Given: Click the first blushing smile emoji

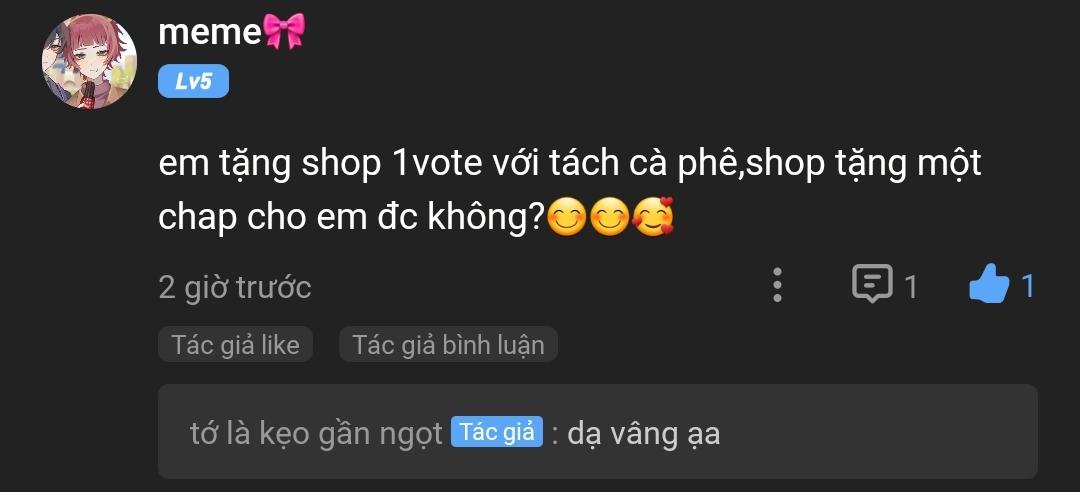Looking at the screenshot, I should pos(567,216).
